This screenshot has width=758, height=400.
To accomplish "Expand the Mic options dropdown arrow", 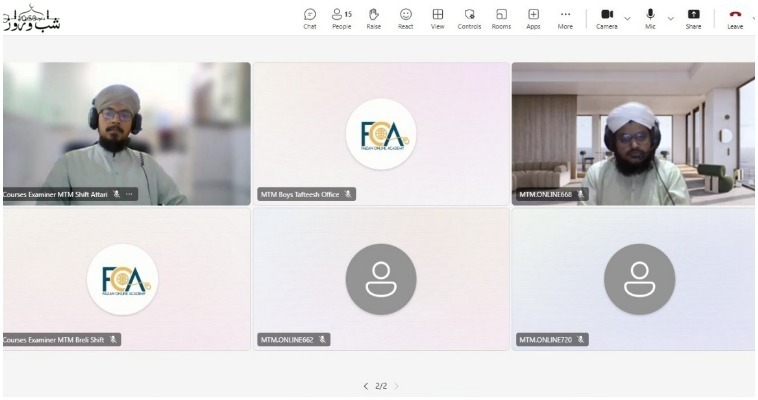I will click(x=670, y=17).
